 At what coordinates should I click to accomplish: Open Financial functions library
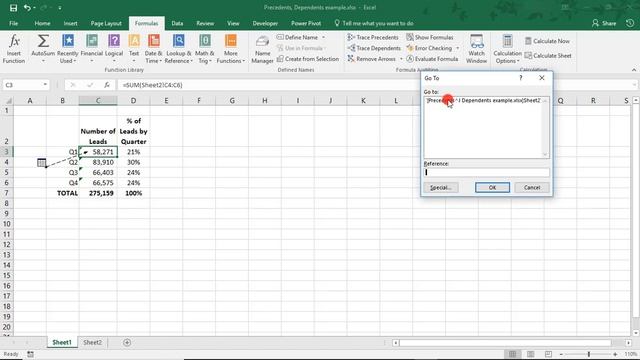pos(92,49)
